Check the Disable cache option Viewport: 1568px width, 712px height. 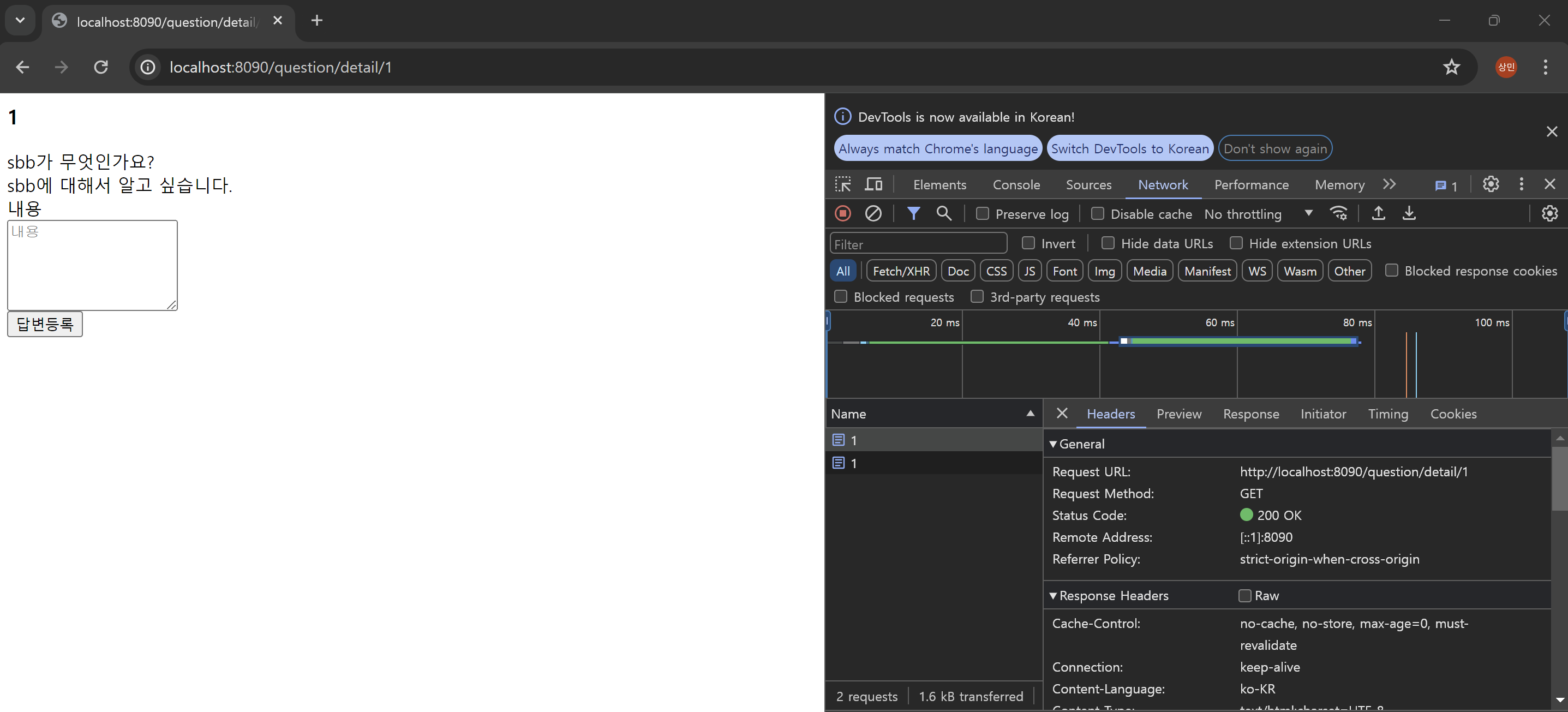pos(1098,214)
